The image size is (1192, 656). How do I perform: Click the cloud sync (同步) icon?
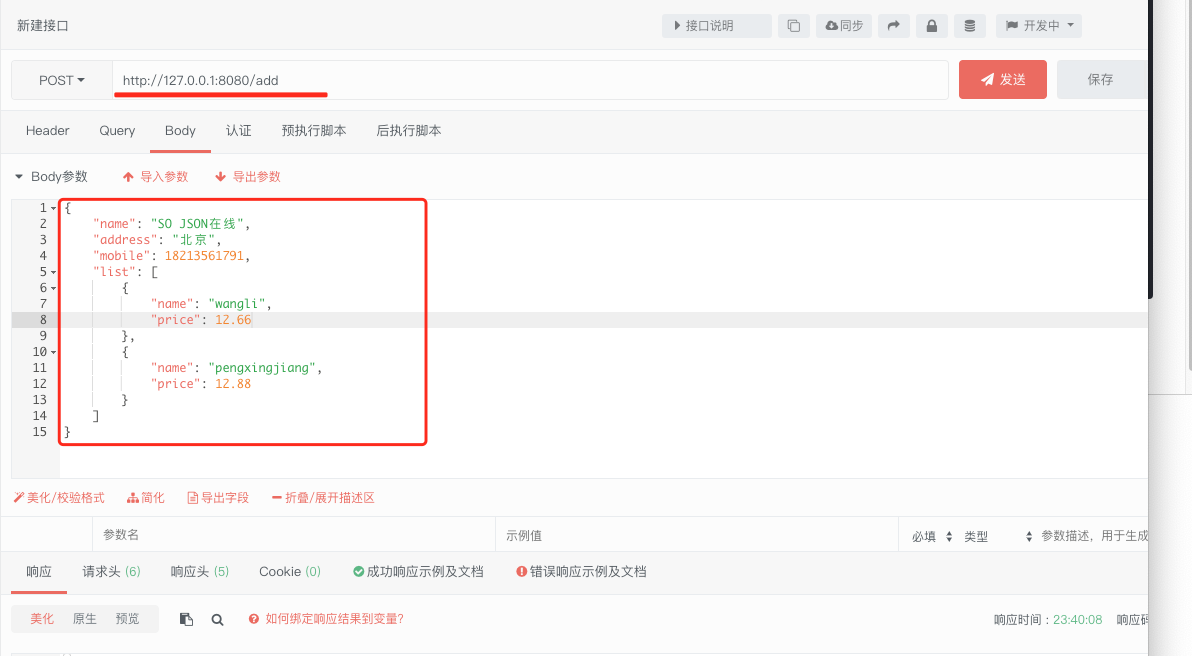(843, 25)
